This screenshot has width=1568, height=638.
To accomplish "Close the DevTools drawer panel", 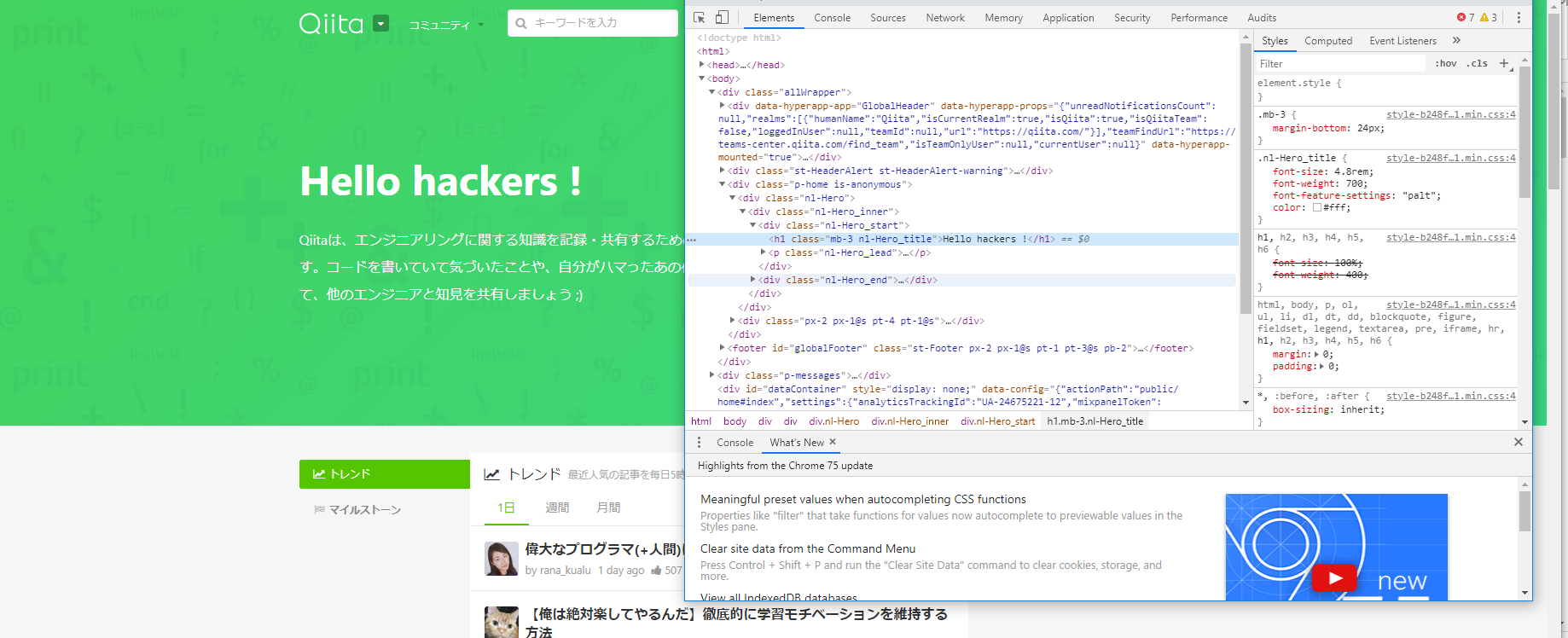I will pos(1518,442).
